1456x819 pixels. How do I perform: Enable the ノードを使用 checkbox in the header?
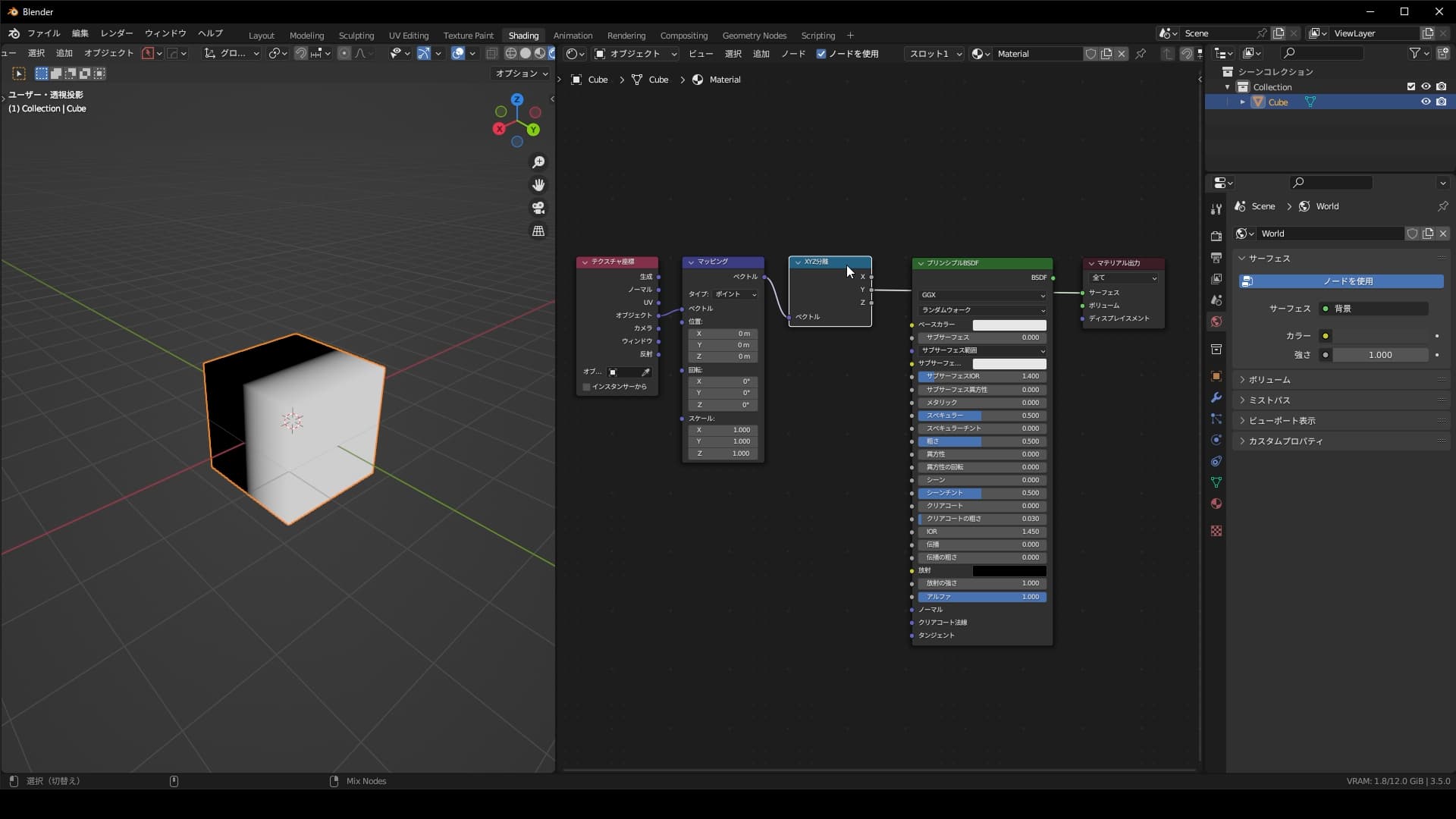tap(821, 54)
